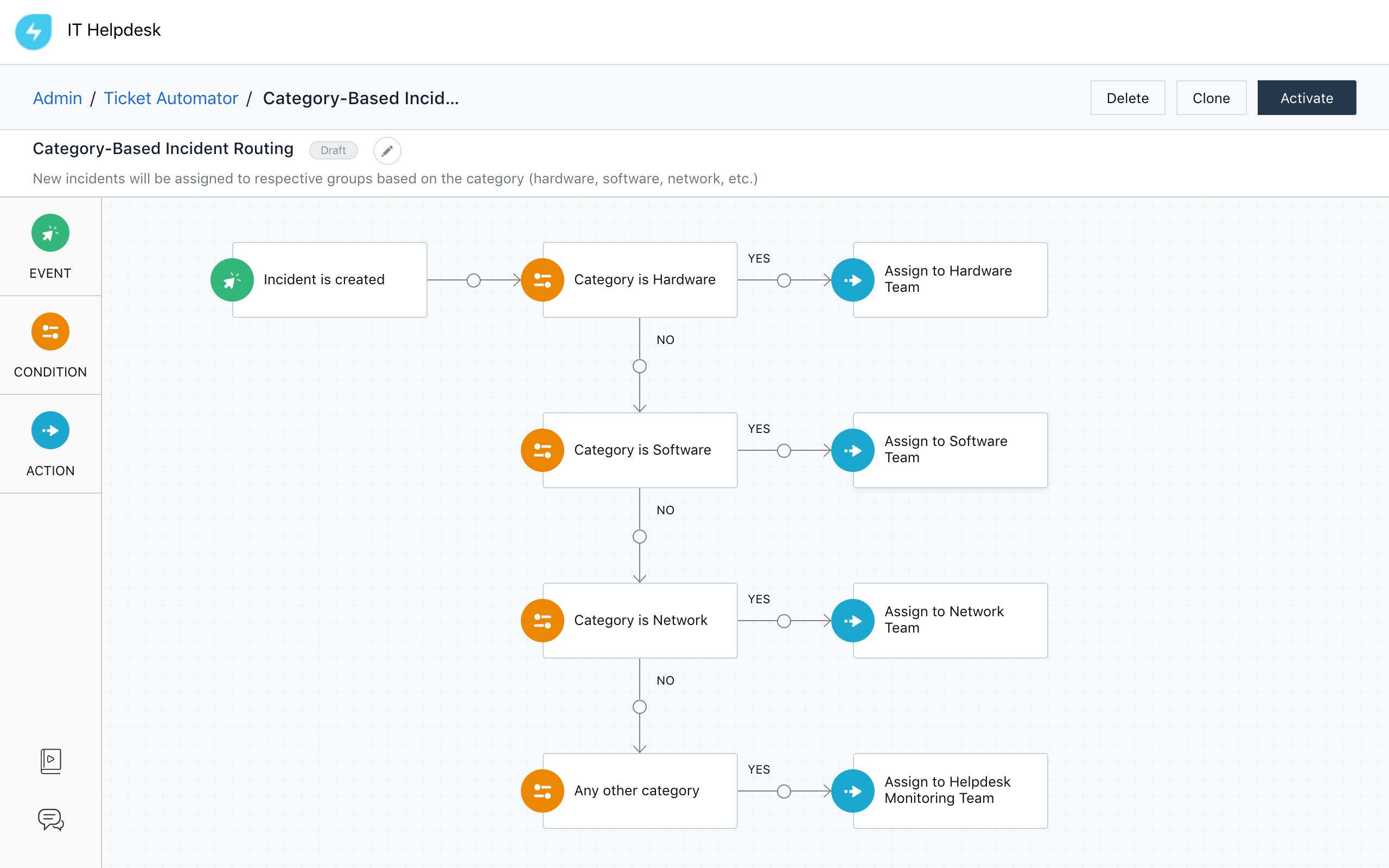
Task: Click YES connector circle after Category is Network
Action: pos(783,621)
